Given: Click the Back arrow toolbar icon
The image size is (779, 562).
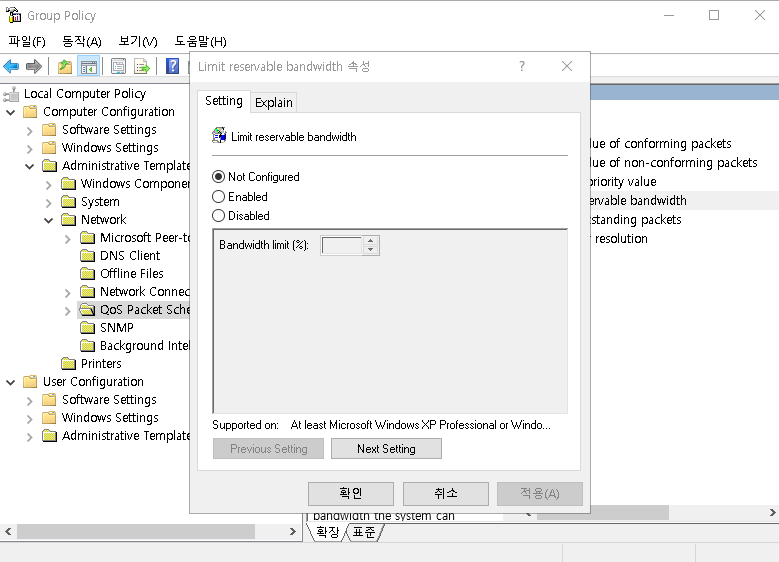Looking at the screenshot, I should coord(11,66).
